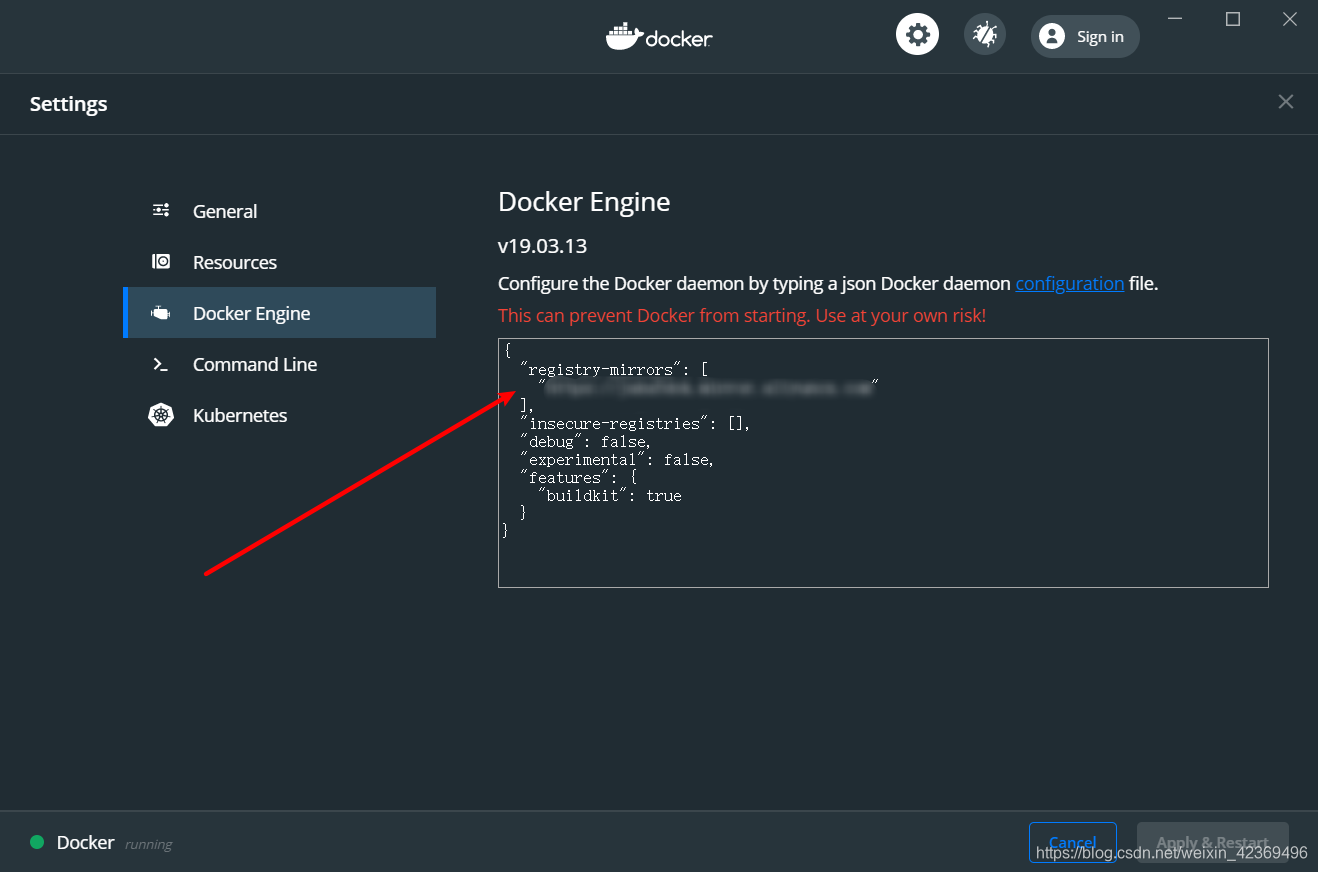Click the Command Line terminal icon
Image resolution: width=1318 pixels, height=872 pixels.
coord(161,364)
